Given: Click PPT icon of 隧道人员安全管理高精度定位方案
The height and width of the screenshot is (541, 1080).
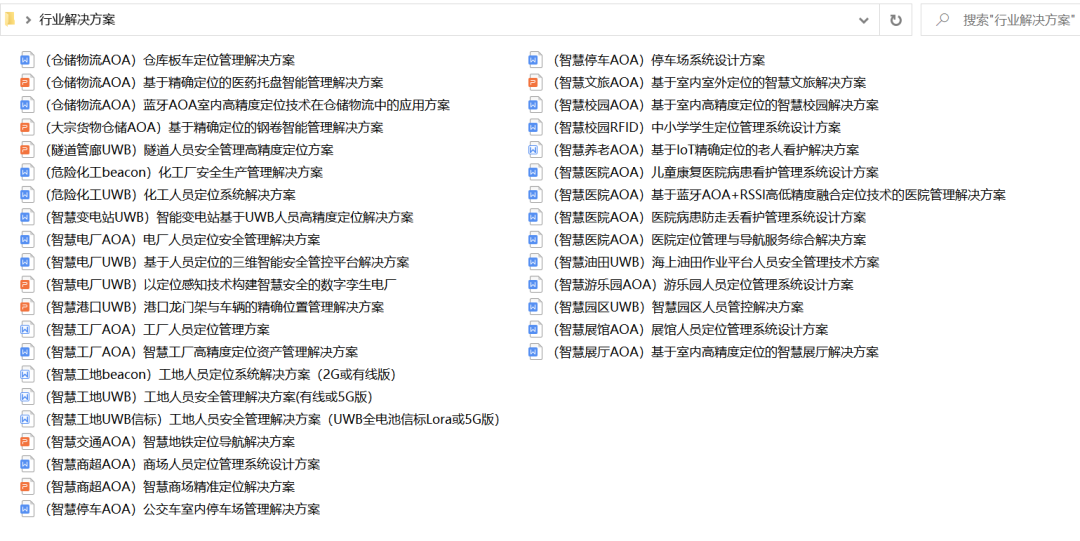Looking at the screenshot, I should (27, 150).
